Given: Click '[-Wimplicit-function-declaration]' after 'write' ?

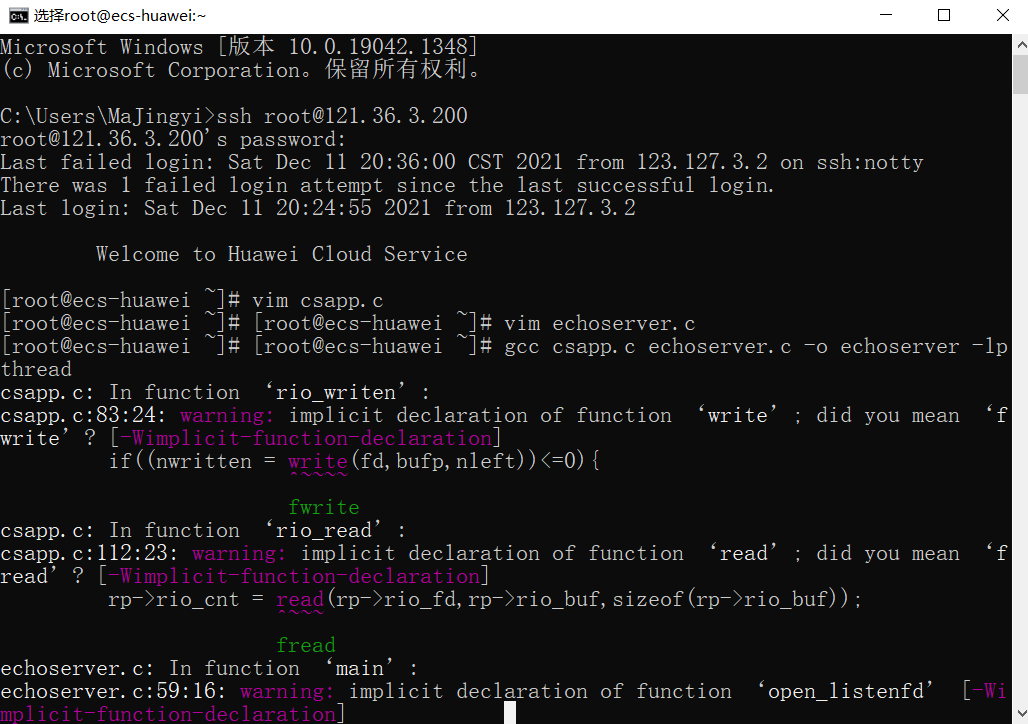Looking at the screenshot, I should coord(306,438).
